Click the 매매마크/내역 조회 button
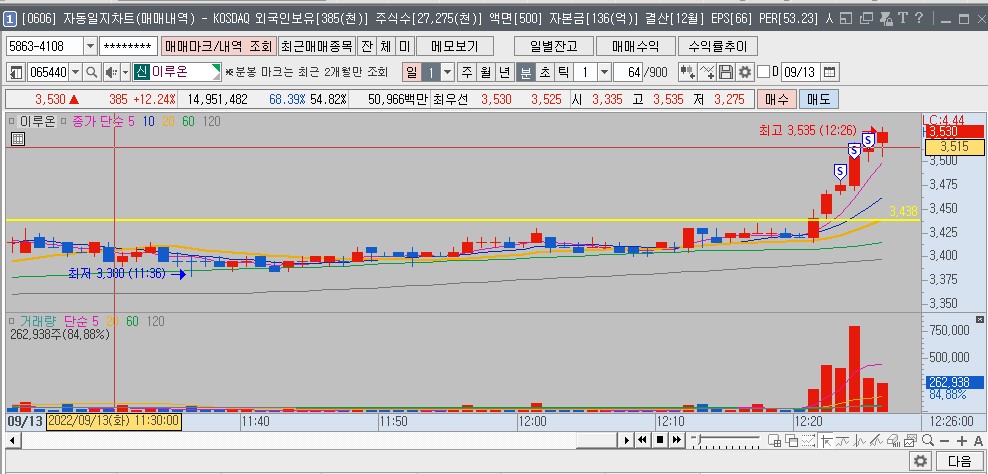 [219, 46]
